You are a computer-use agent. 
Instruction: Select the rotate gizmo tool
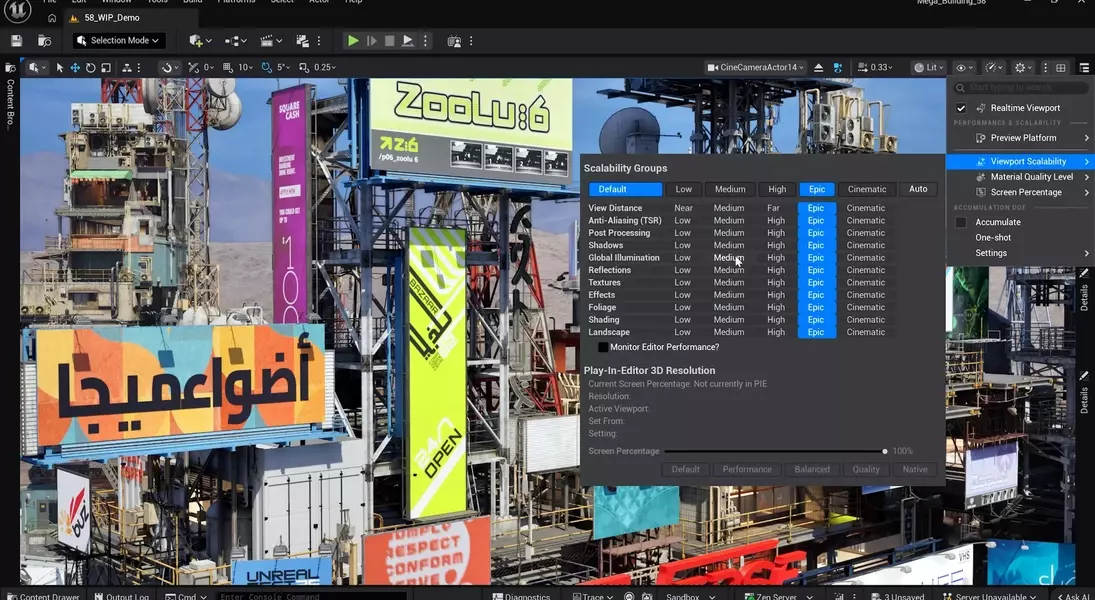(x=91, y=68)
